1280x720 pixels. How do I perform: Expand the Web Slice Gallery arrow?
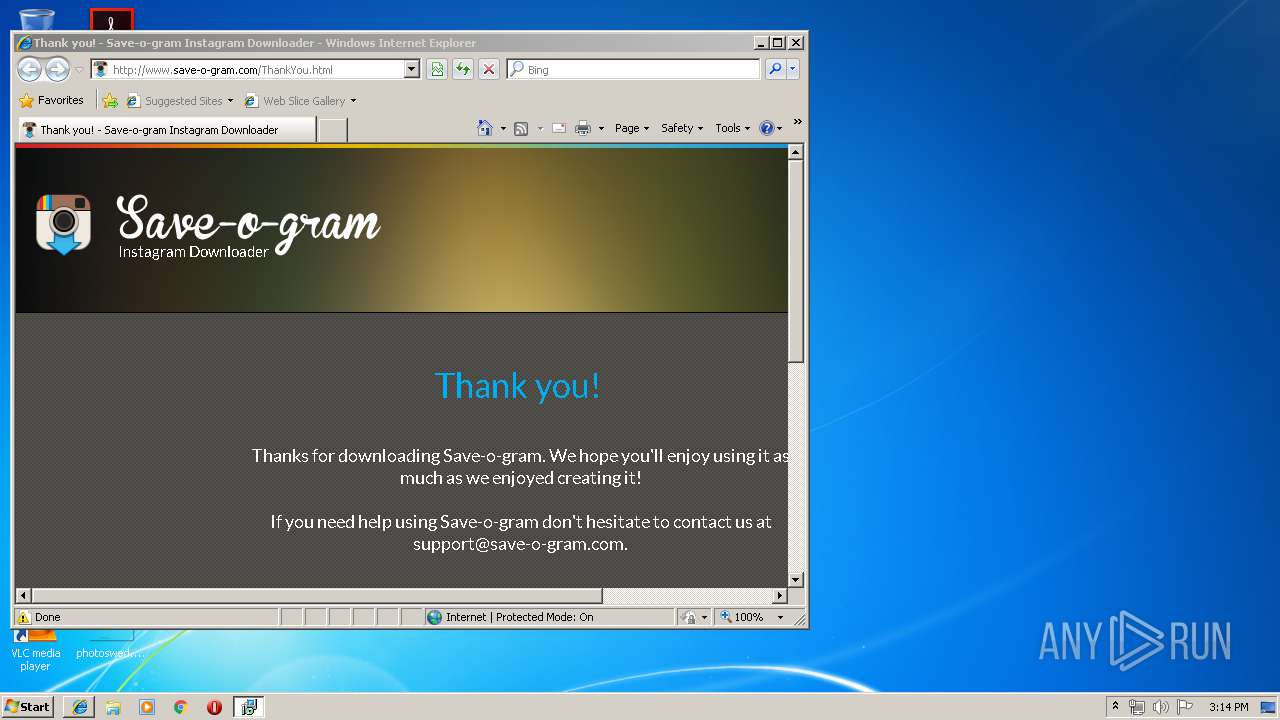click(353, 101)
